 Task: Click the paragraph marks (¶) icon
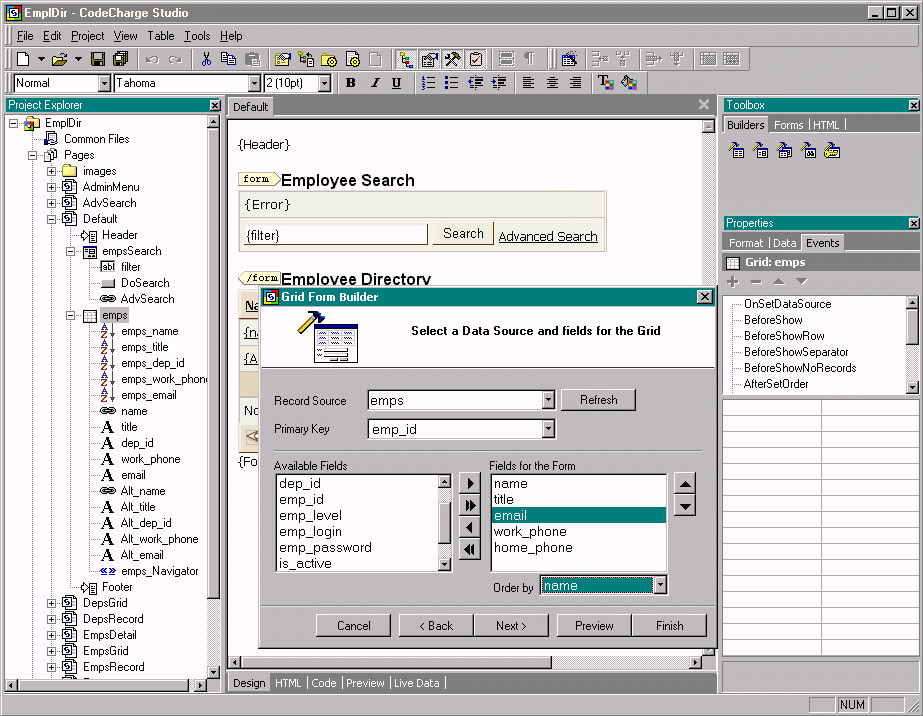(530, 59)
